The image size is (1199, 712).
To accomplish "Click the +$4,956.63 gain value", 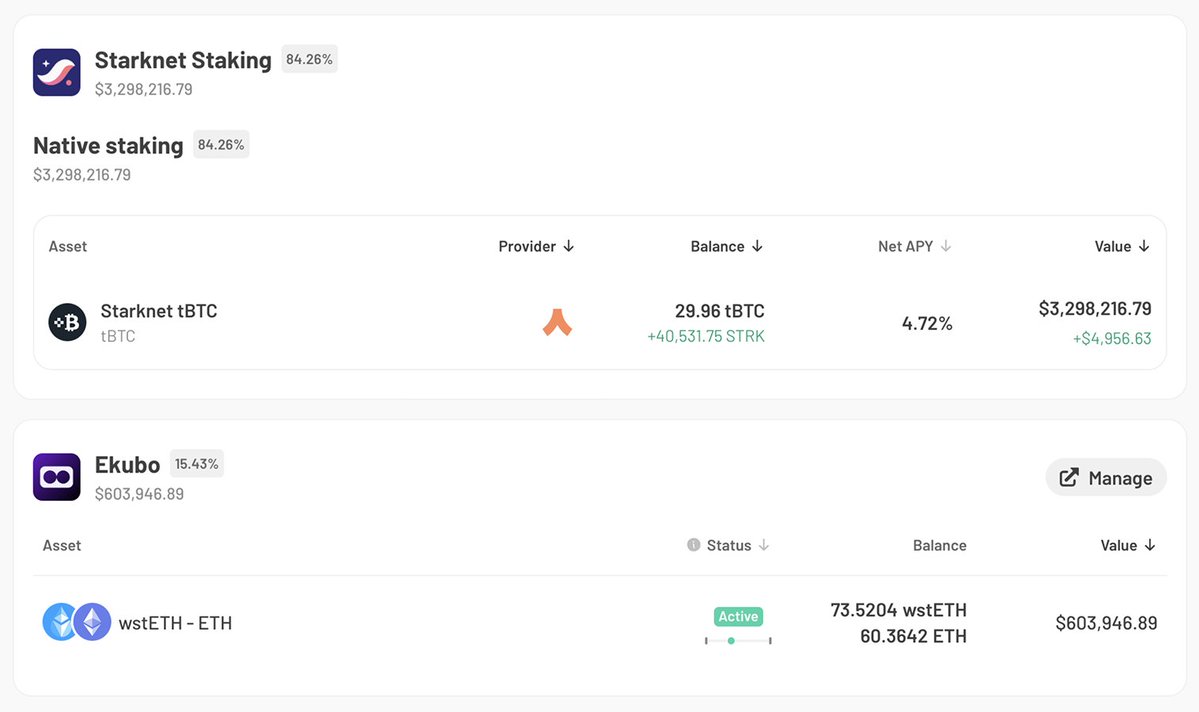I will pos(1112,339).
